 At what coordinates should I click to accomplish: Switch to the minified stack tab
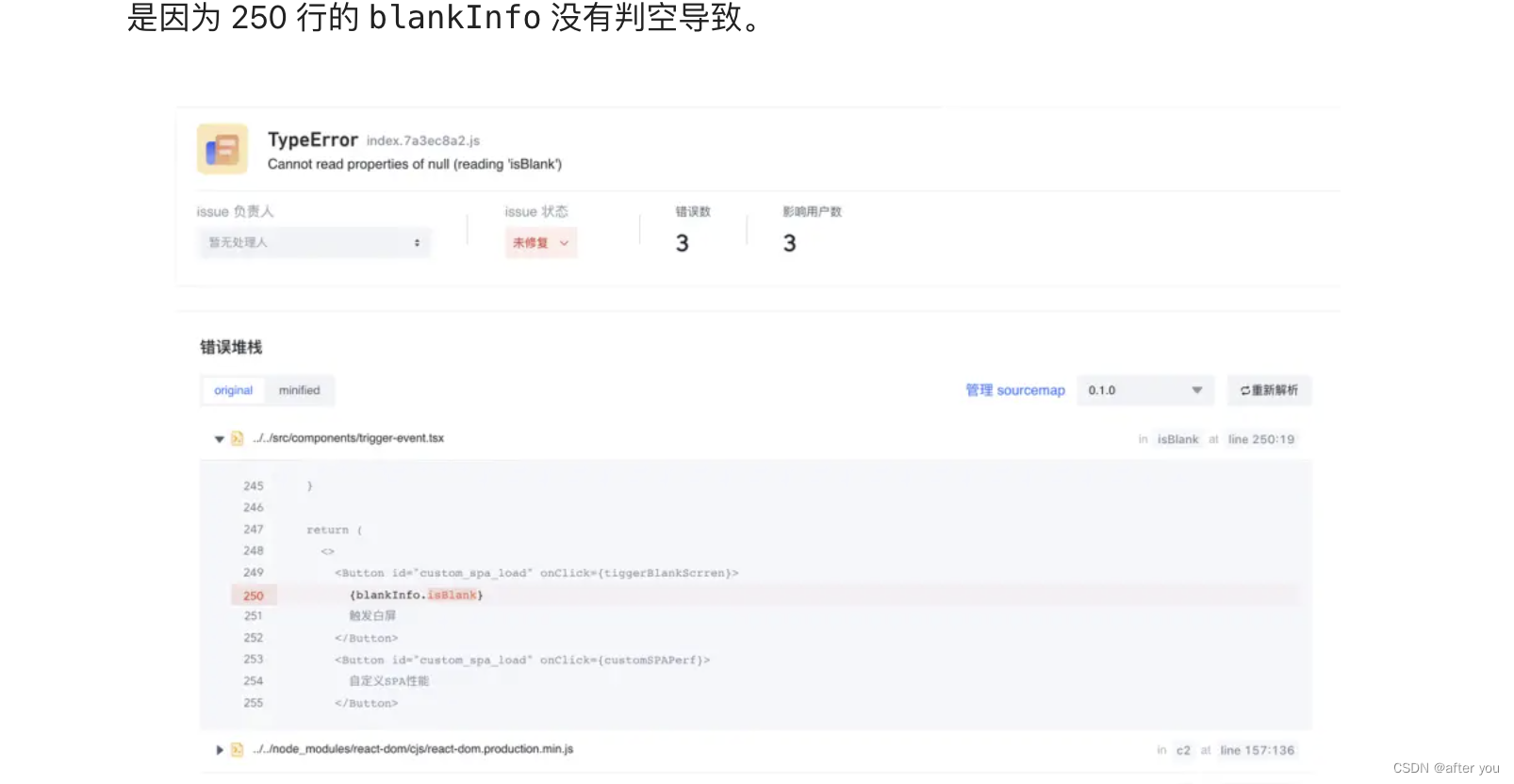tap(299, 390)
